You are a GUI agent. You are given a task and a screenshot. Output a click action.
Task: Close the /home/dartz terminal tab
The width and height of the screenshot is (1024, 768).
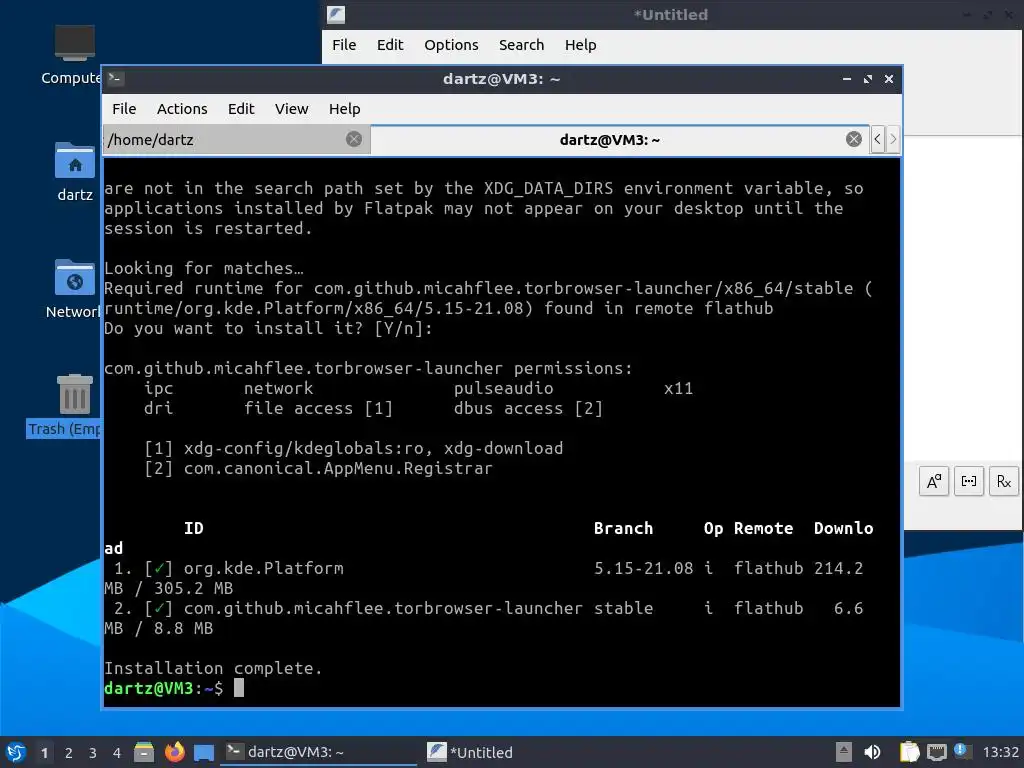point(354,139)
